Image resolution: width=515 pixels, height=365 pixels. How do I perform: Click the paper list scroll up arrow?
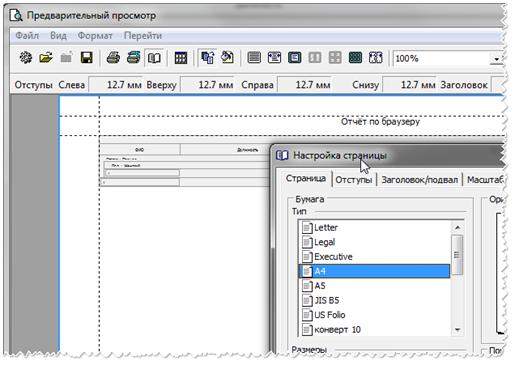[x=457, y=228]
